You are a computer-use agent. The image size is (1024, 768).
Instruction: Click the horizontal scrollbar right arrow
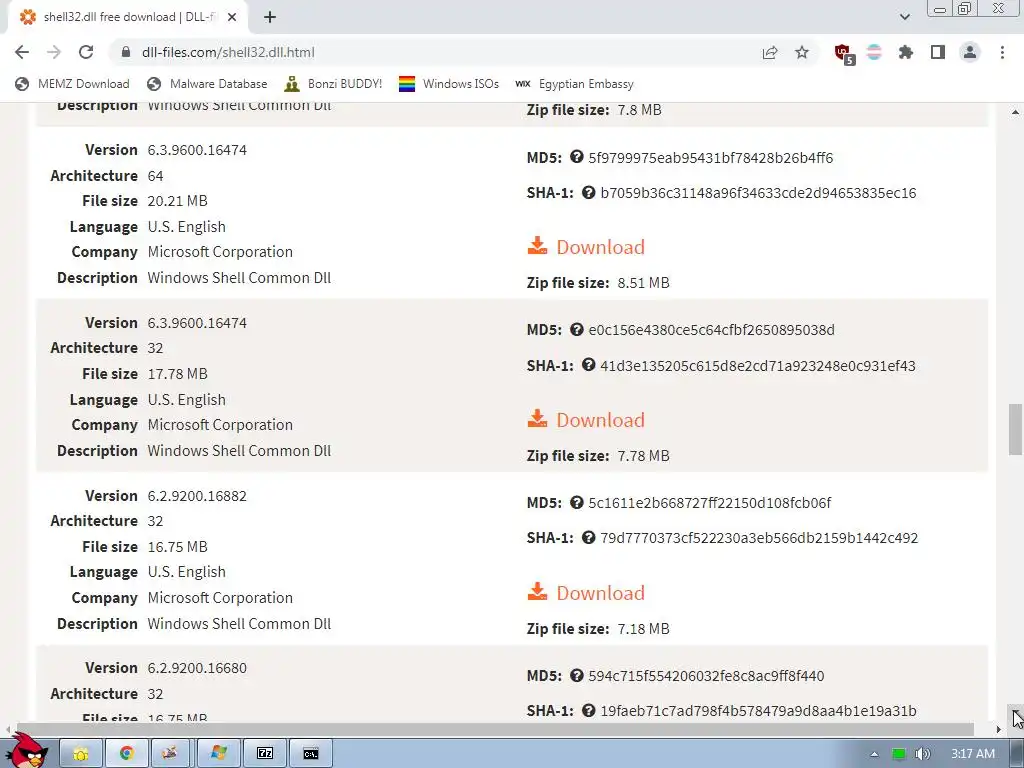(999, 729)
